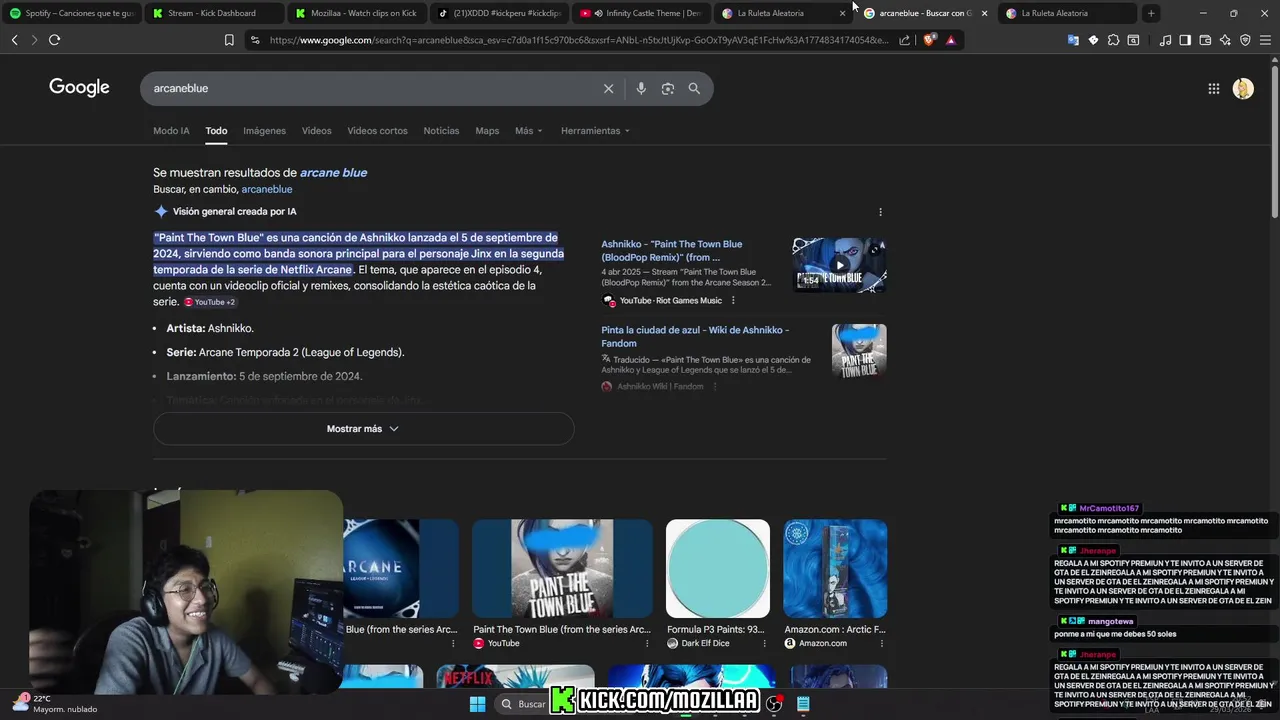Go back with the browser back arrow

coord(14,40)
